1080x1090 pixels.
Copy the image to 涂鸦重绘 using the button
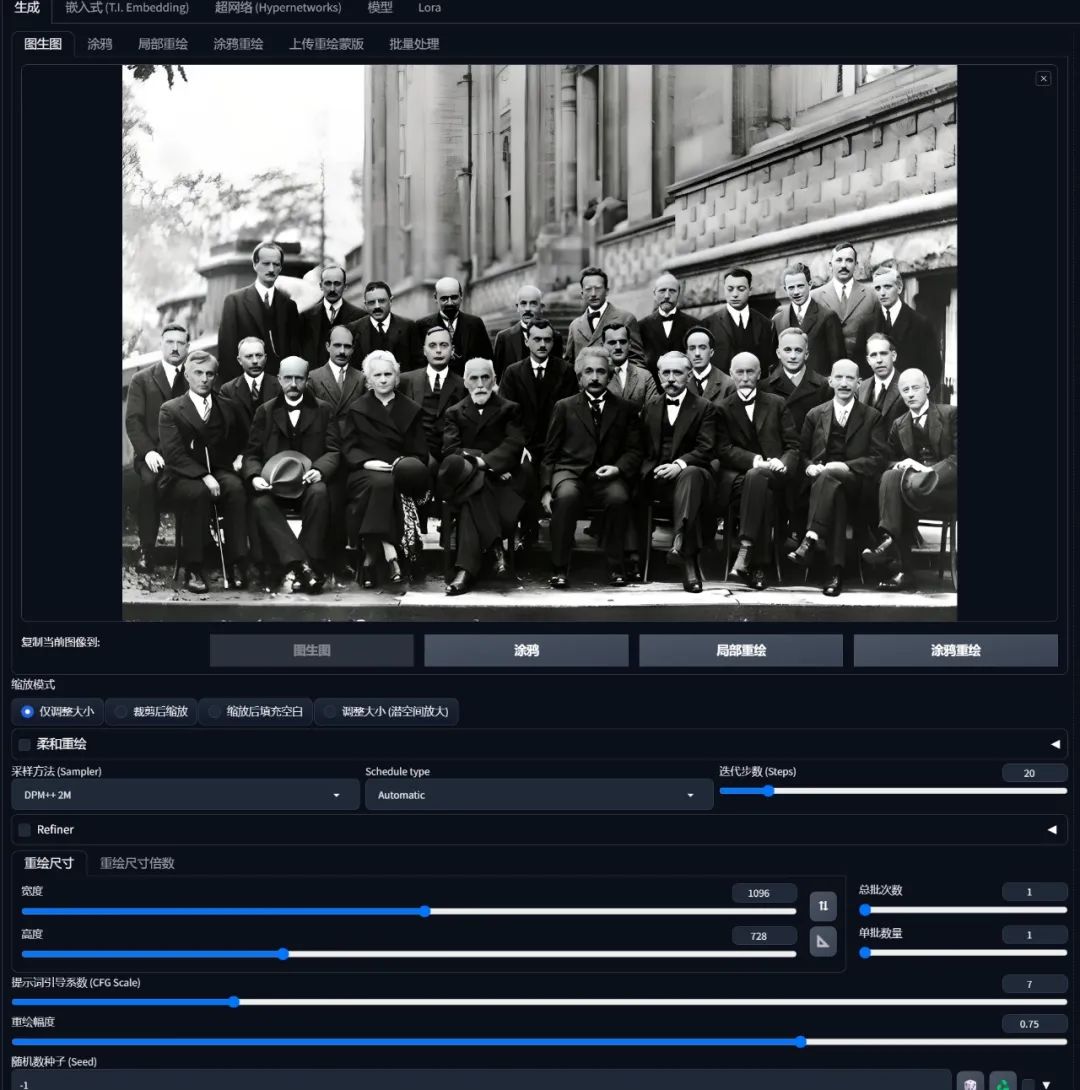click(x=956, y=651)
